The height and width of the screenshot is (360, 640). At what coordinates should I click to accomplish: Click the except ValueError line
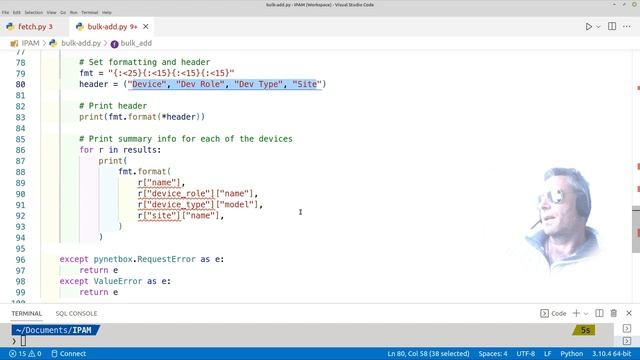(x=115, y=281)
